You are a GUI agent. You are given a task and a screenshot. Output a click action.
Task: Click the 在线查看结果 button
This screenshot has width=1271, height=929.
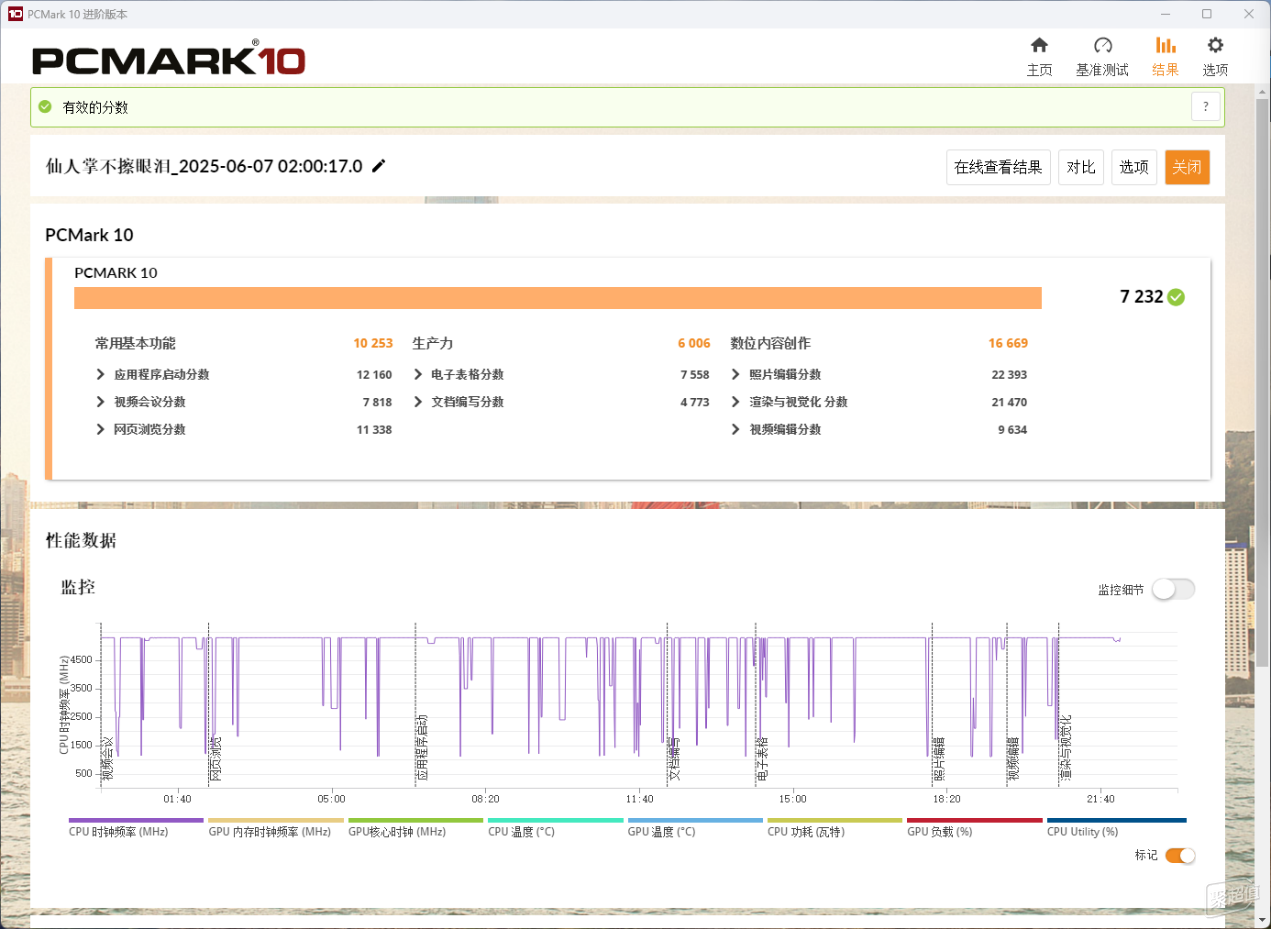click(x=998, y=167)
